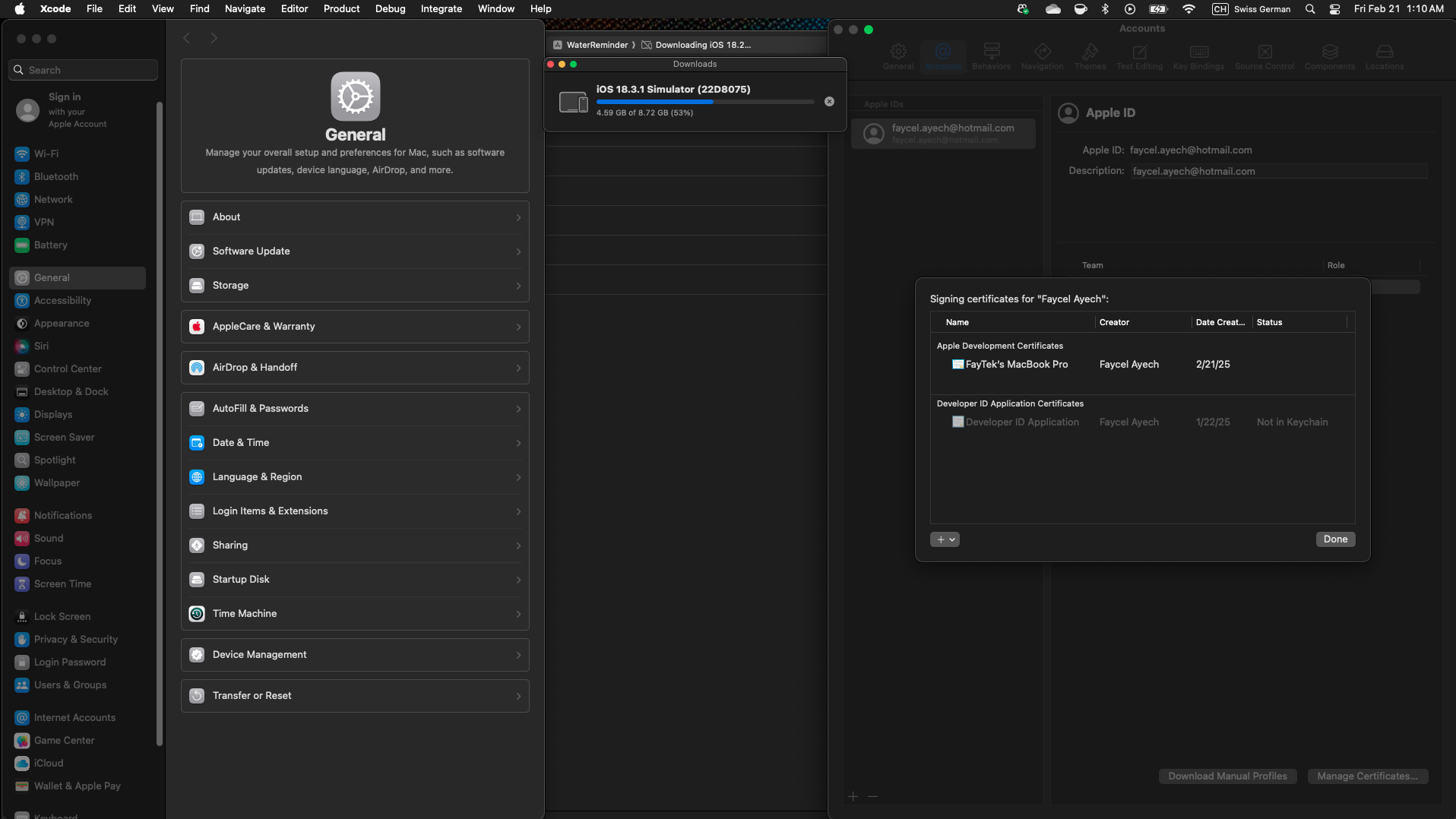This screenshot has width=1456, height=819.
Task: Cancel the iOS 18.3.1 Simulator download
Action: [829, 102]
